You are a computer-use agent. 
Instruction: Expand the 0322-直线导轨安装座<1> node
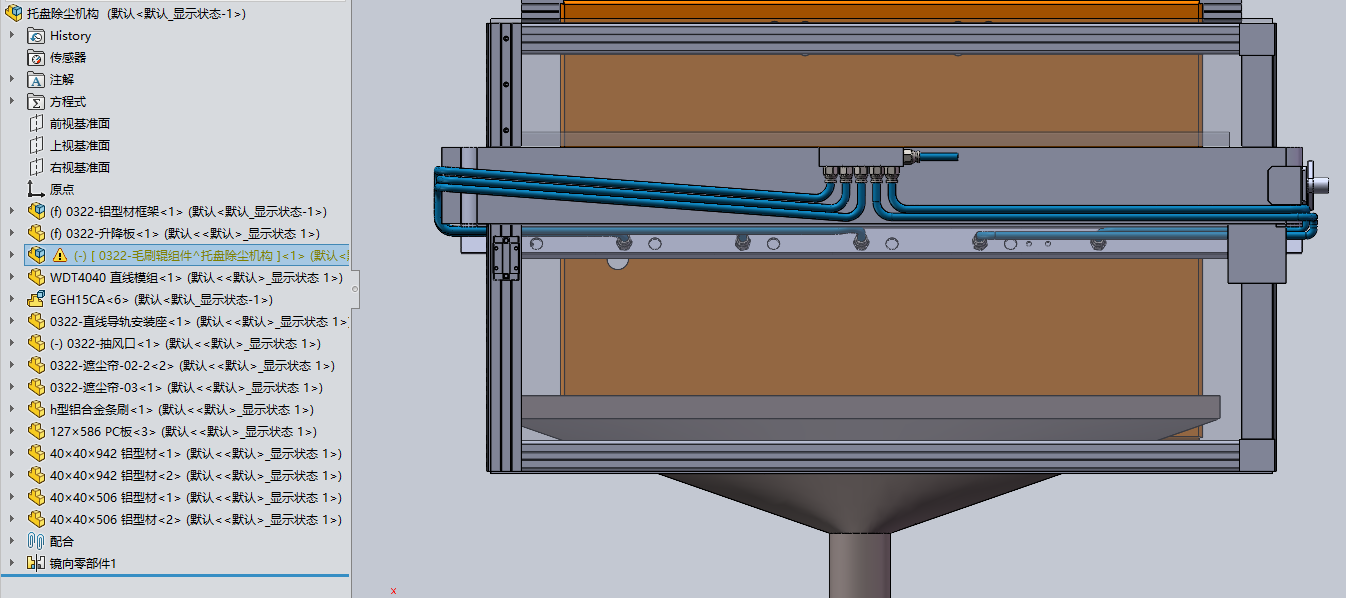[x=12, y=322]
